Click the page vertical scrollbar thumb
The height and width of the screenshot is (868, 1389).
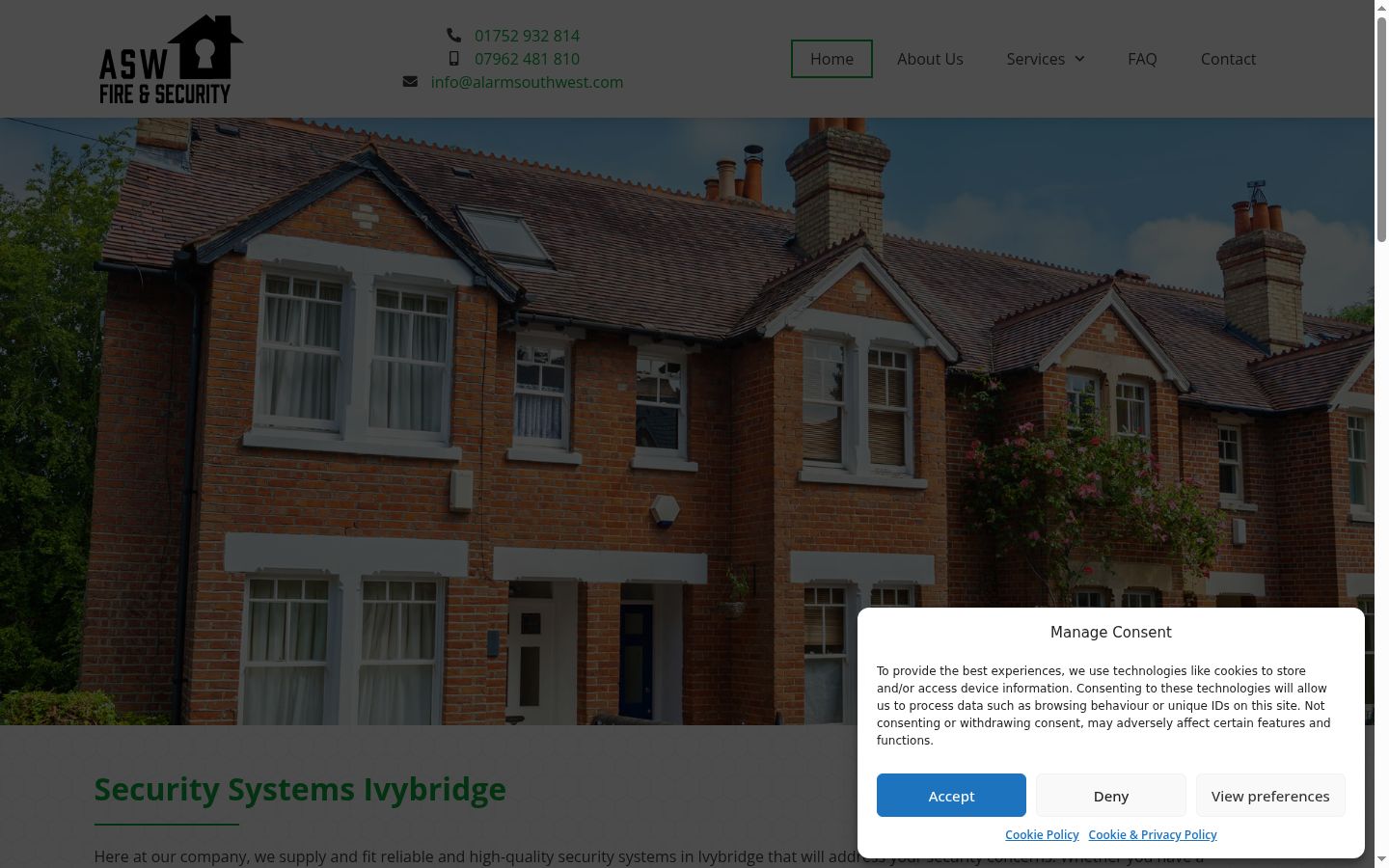1381,128
